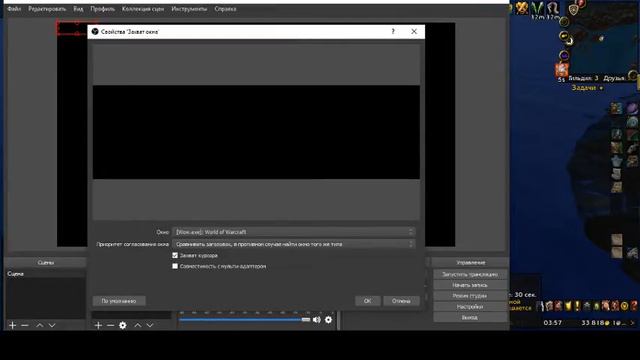Confirm dialog with OK button
640x360 pixels.
tap(367, 301)
